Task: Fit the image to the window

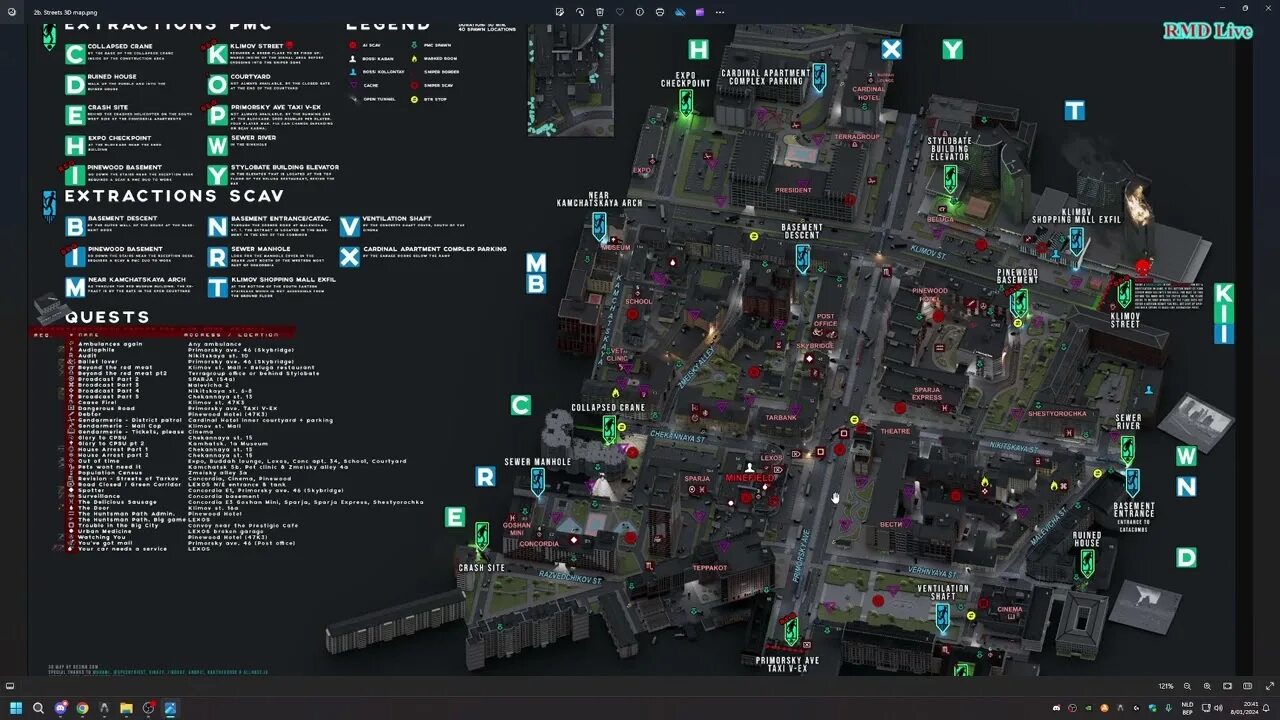Action: [1227, 686]
